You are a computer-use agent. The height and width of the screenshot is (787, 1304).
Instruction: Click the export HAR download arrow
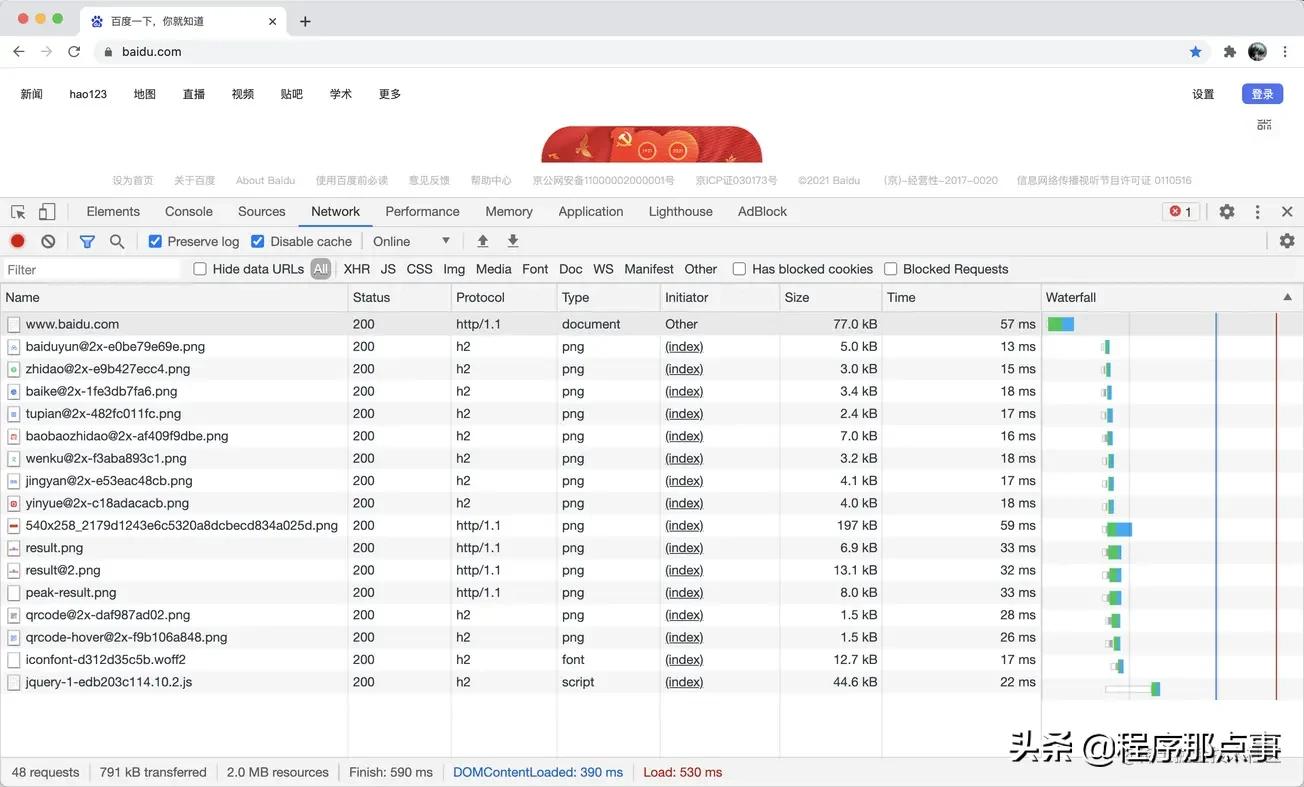pos(513,241)
